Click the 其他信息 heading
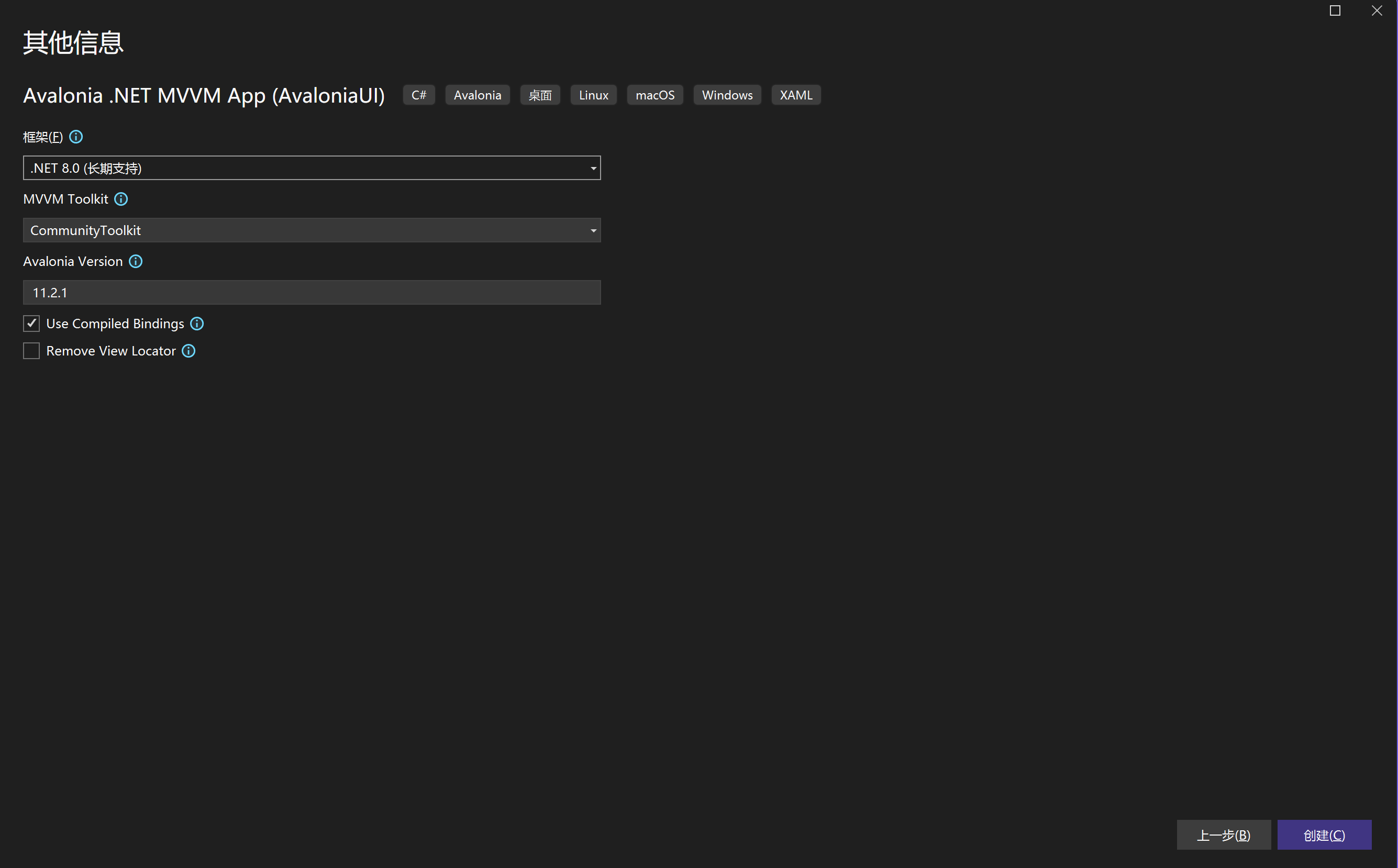 point(73,43)
